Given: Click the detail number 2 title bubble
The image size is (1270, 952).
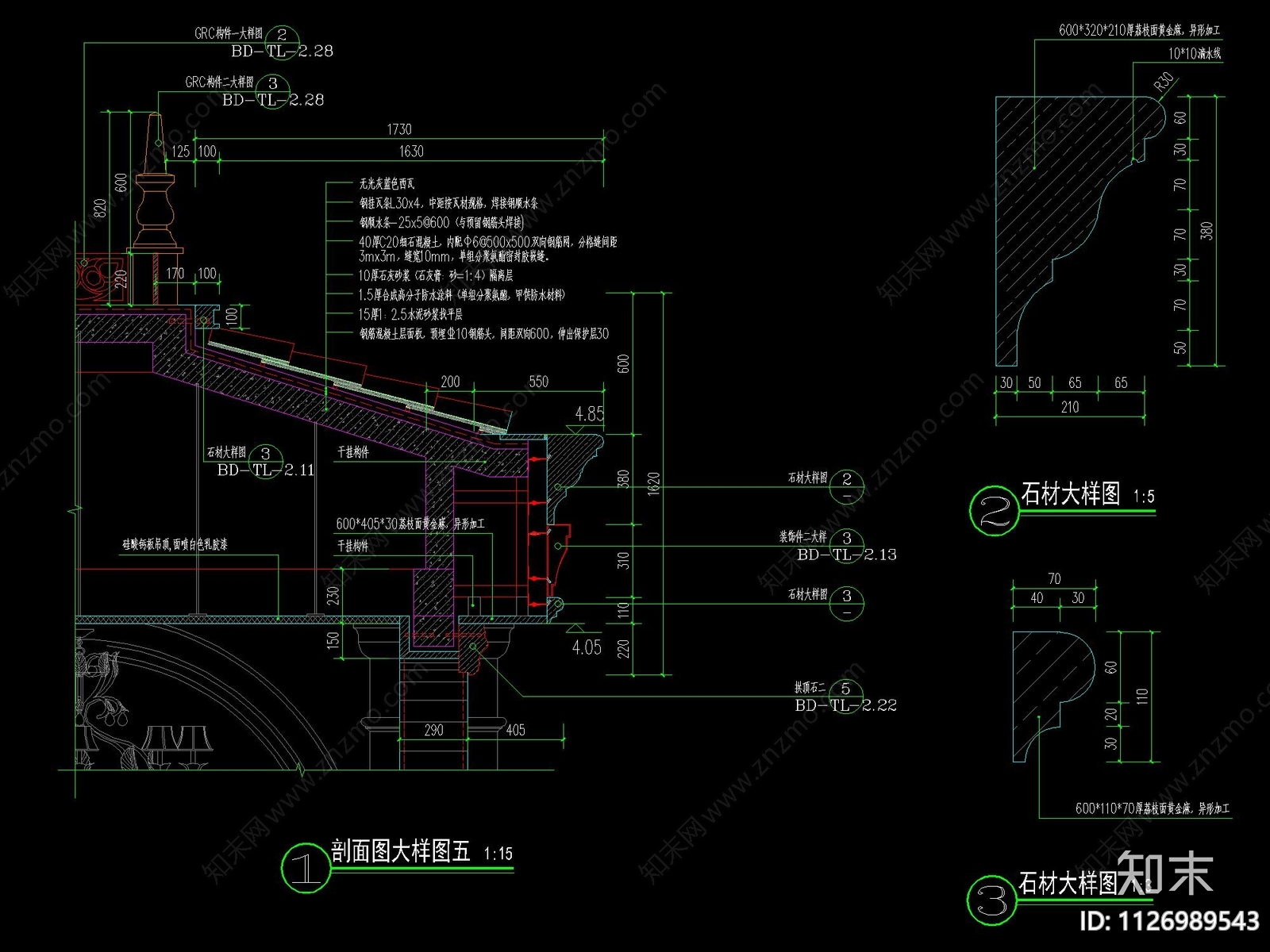Looking at the screenshot, I should coord(993,512).
